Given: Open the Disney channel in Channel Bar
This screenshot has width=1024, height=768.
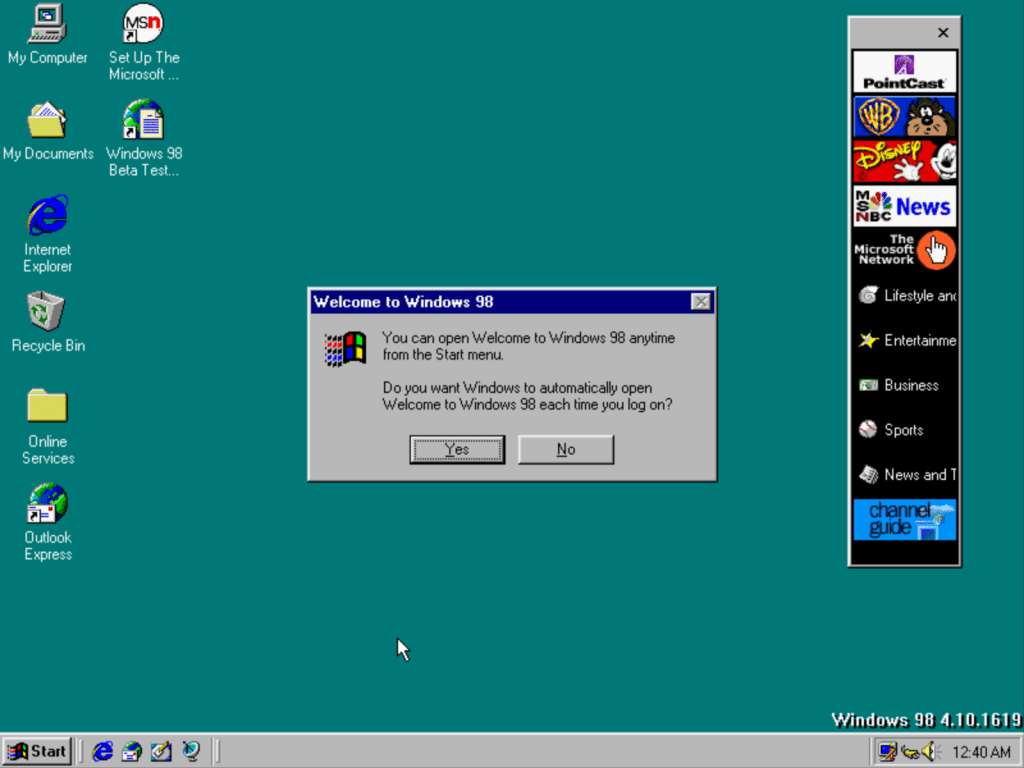Looking at the screenshot, I should tap(904, 161).
